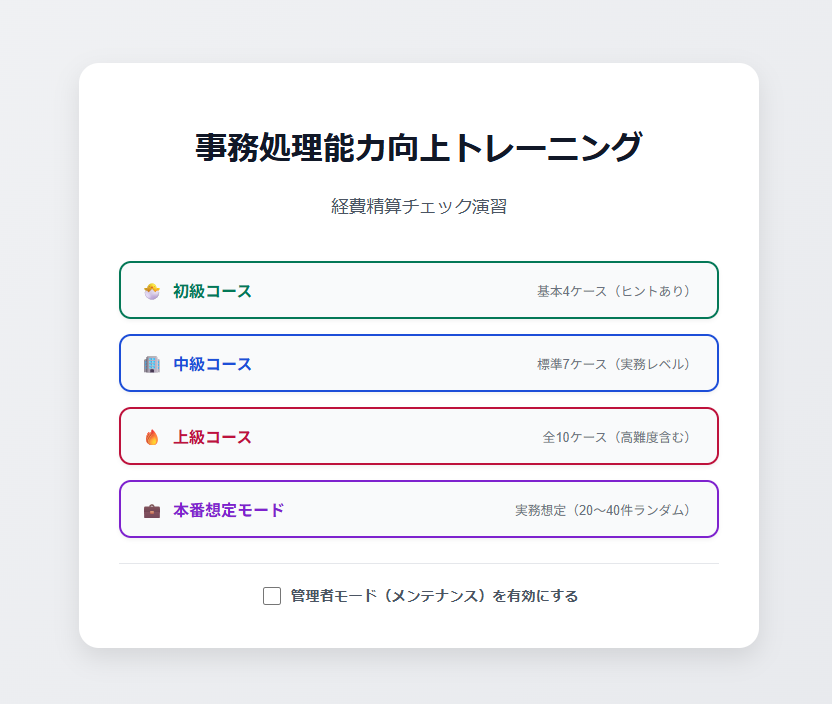
Task: Click the hatching chick icon on 初級コース
Action: point(152,290)
